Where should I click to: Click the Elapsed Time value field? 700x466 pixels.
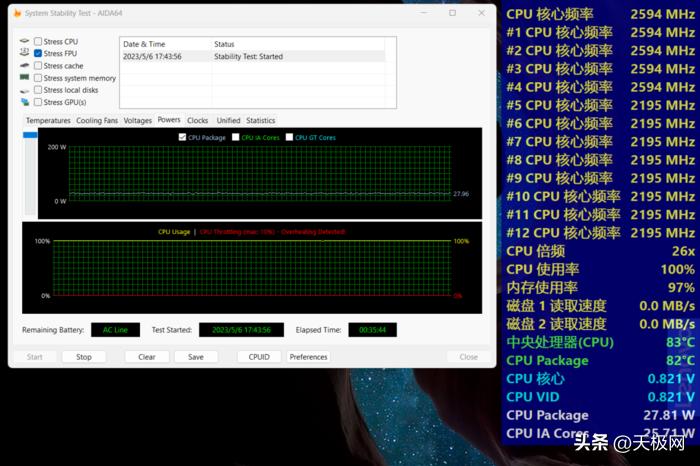372,330
